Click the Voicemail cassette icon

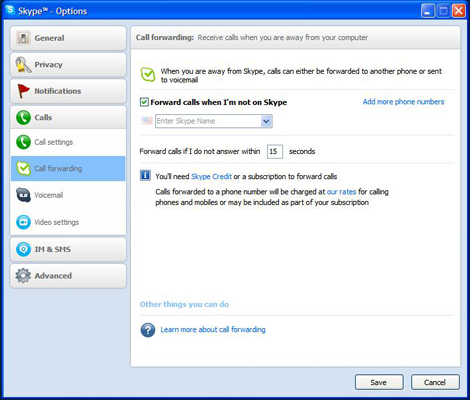click(x=23, y=195)
